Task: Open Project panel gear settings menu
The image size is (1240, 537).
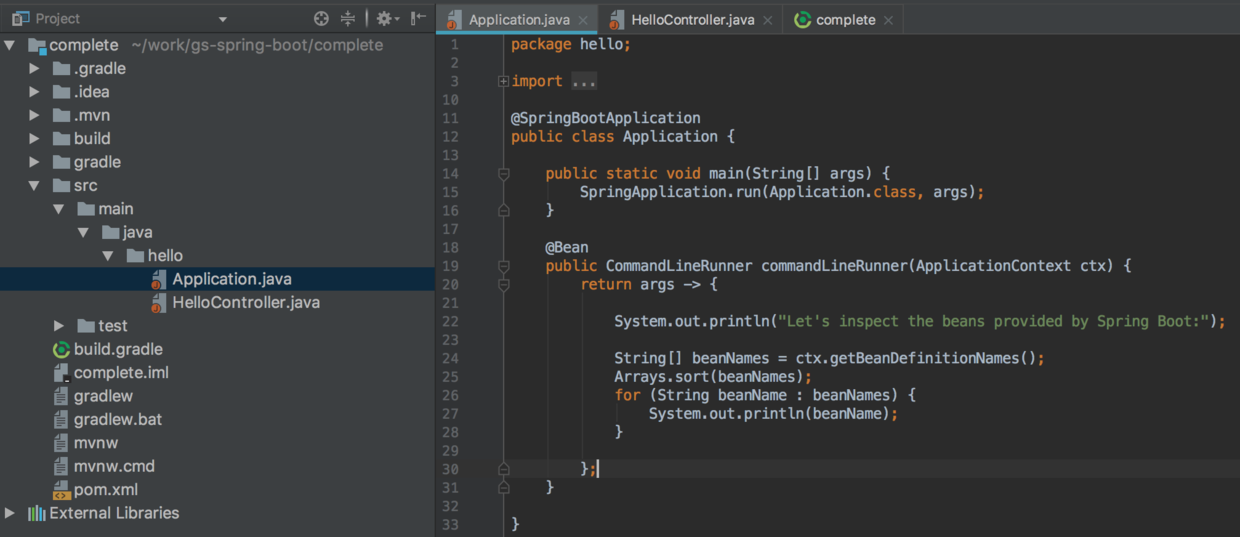Action: click(x=387, y=18)
